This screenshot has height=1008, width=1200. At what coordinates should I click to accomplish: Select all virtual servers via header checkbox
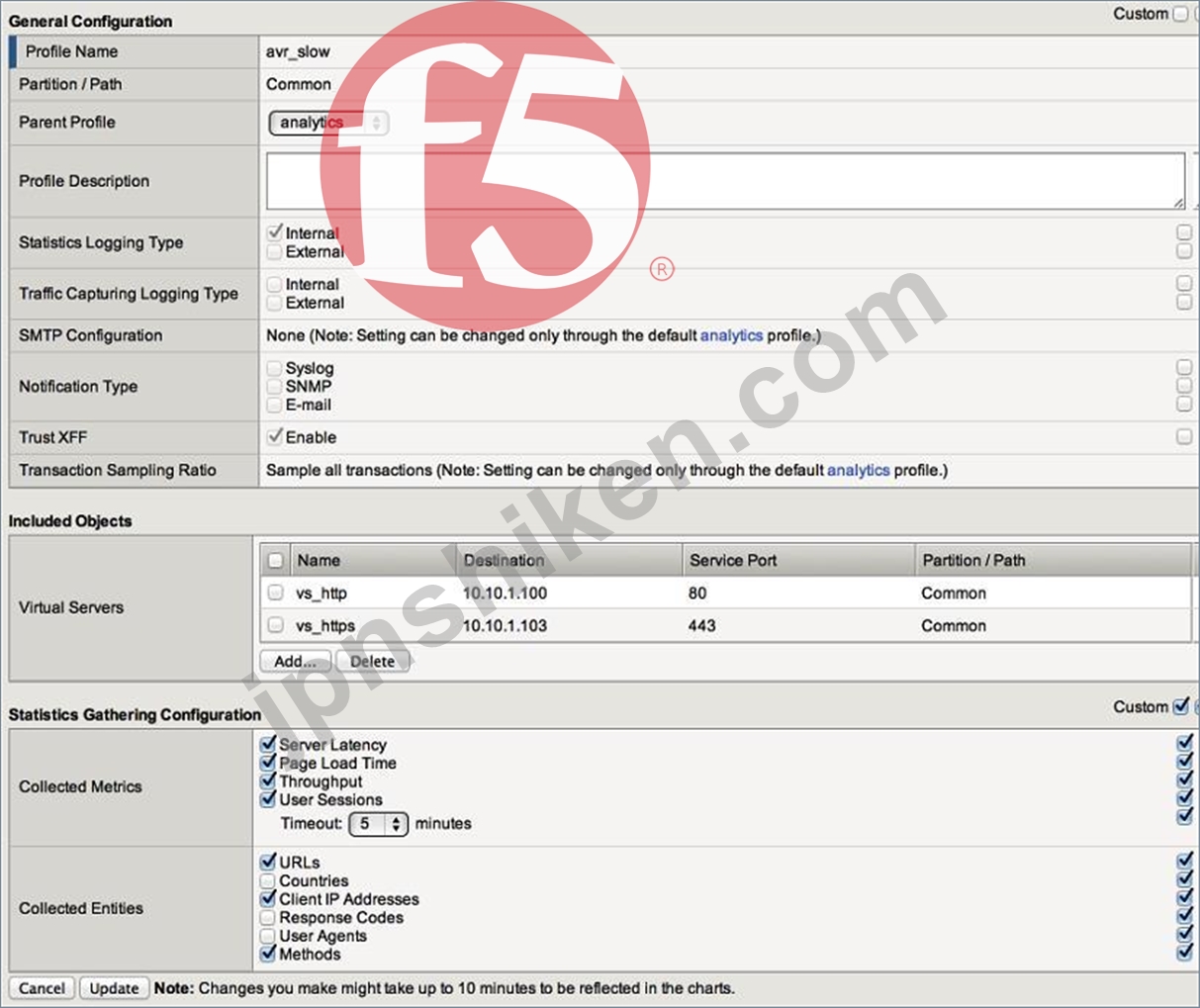coord(276,561)
